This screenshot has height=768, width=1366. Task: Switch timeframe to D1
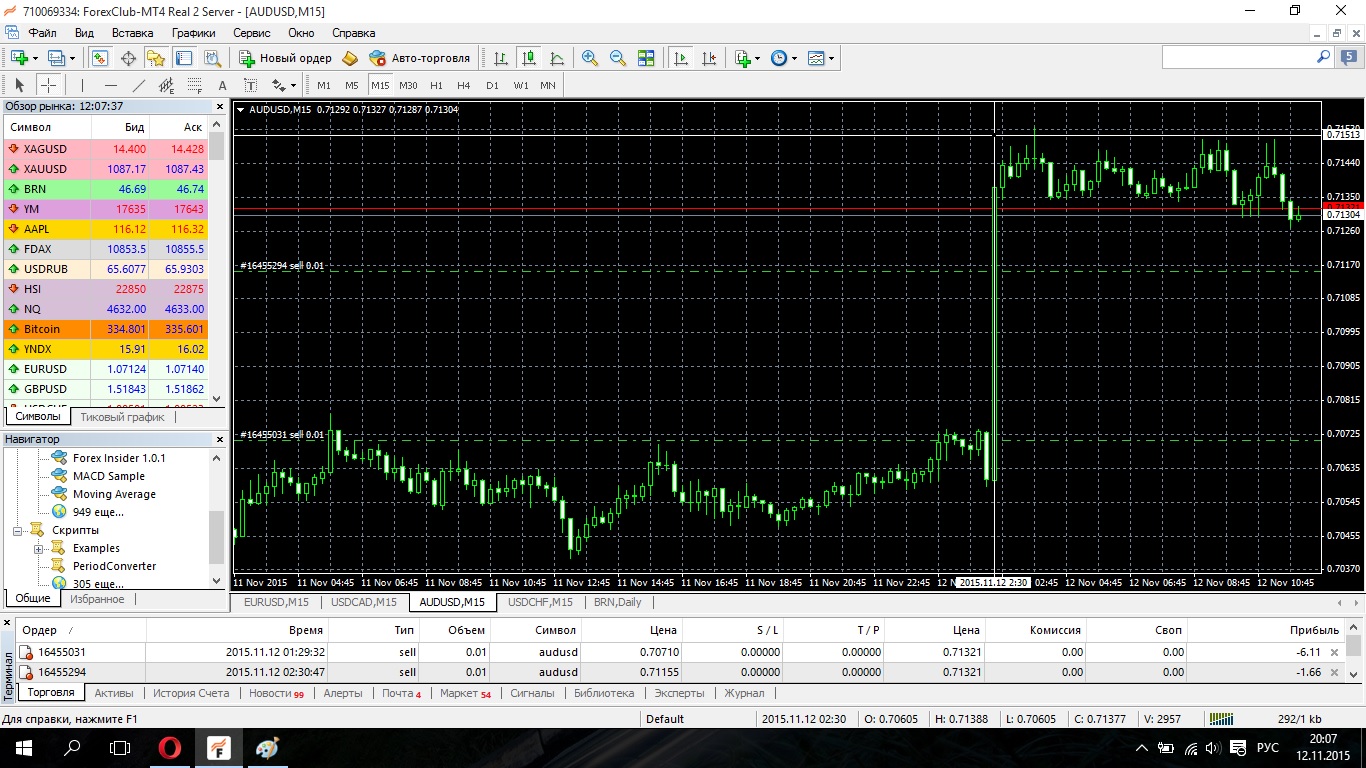click(x=492, y=85)
